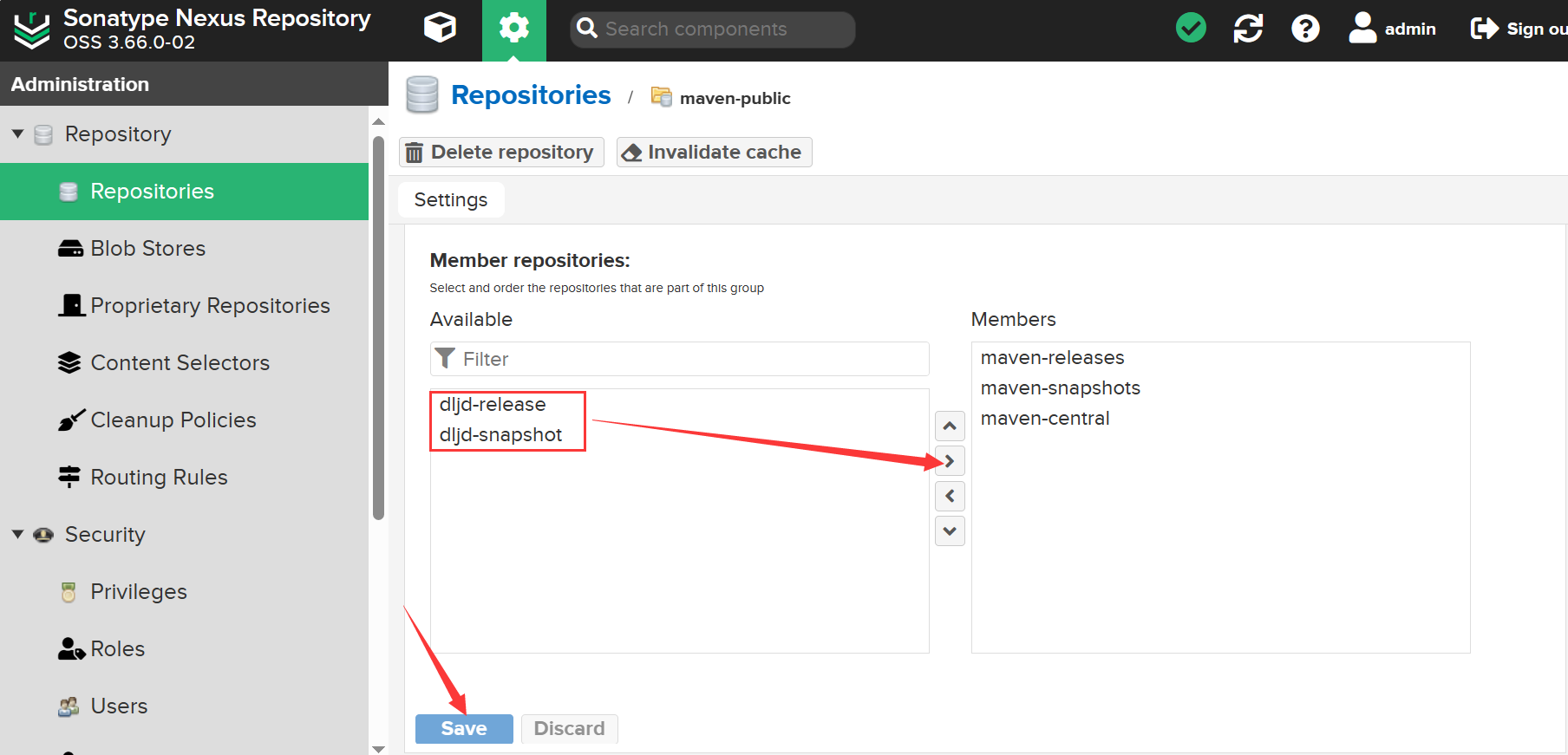
Task: Switch to the Settings tab
Action: coord(451,200)
